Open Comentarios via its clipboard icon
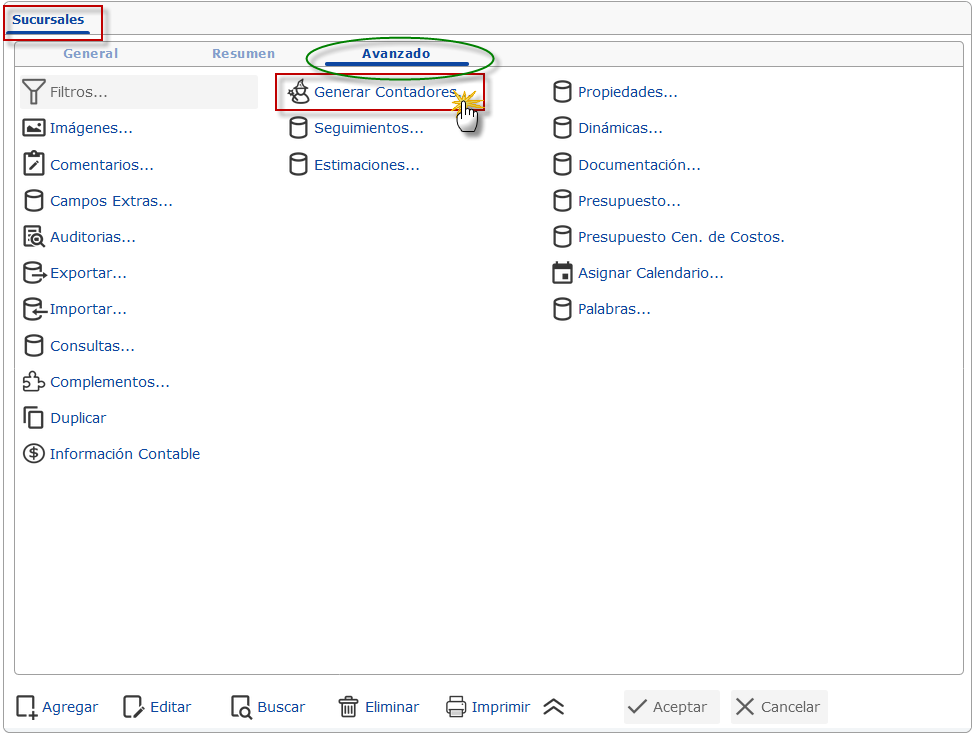The image size is (974, 733). 34,164
